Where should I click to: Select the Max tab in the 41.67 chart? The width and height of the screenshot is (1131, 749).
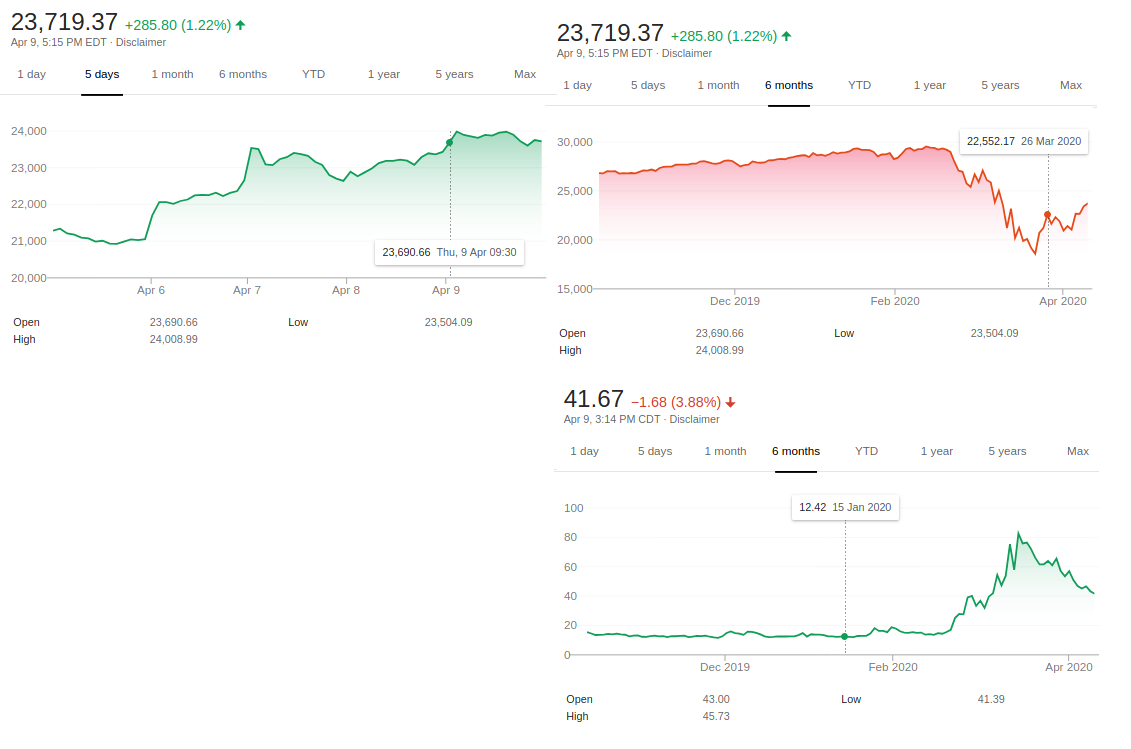[1078, 451]
